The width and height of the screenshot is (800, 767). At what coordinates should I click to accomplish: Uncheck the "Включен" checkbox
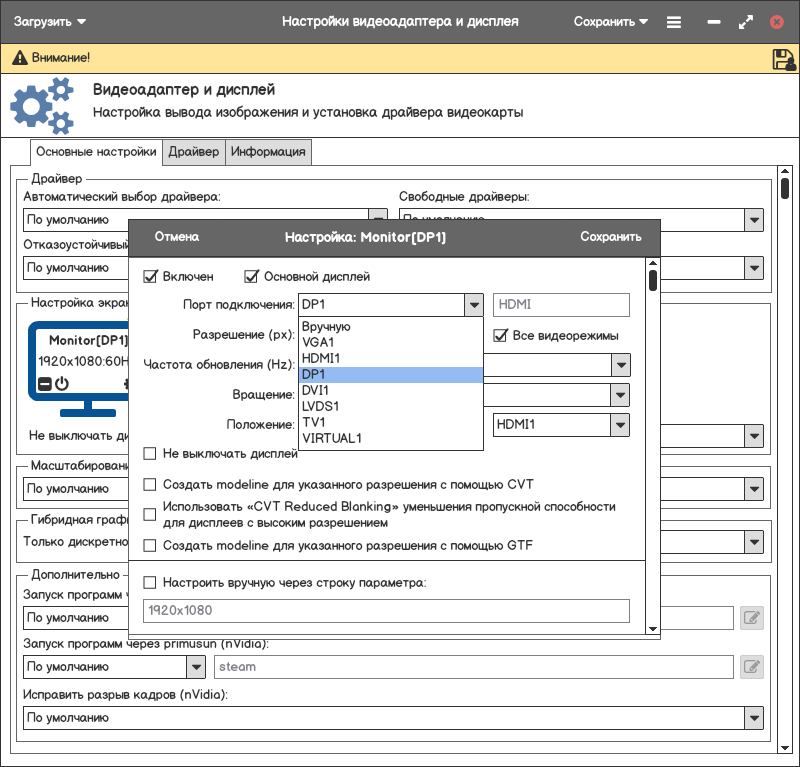(x=151, y=277)
